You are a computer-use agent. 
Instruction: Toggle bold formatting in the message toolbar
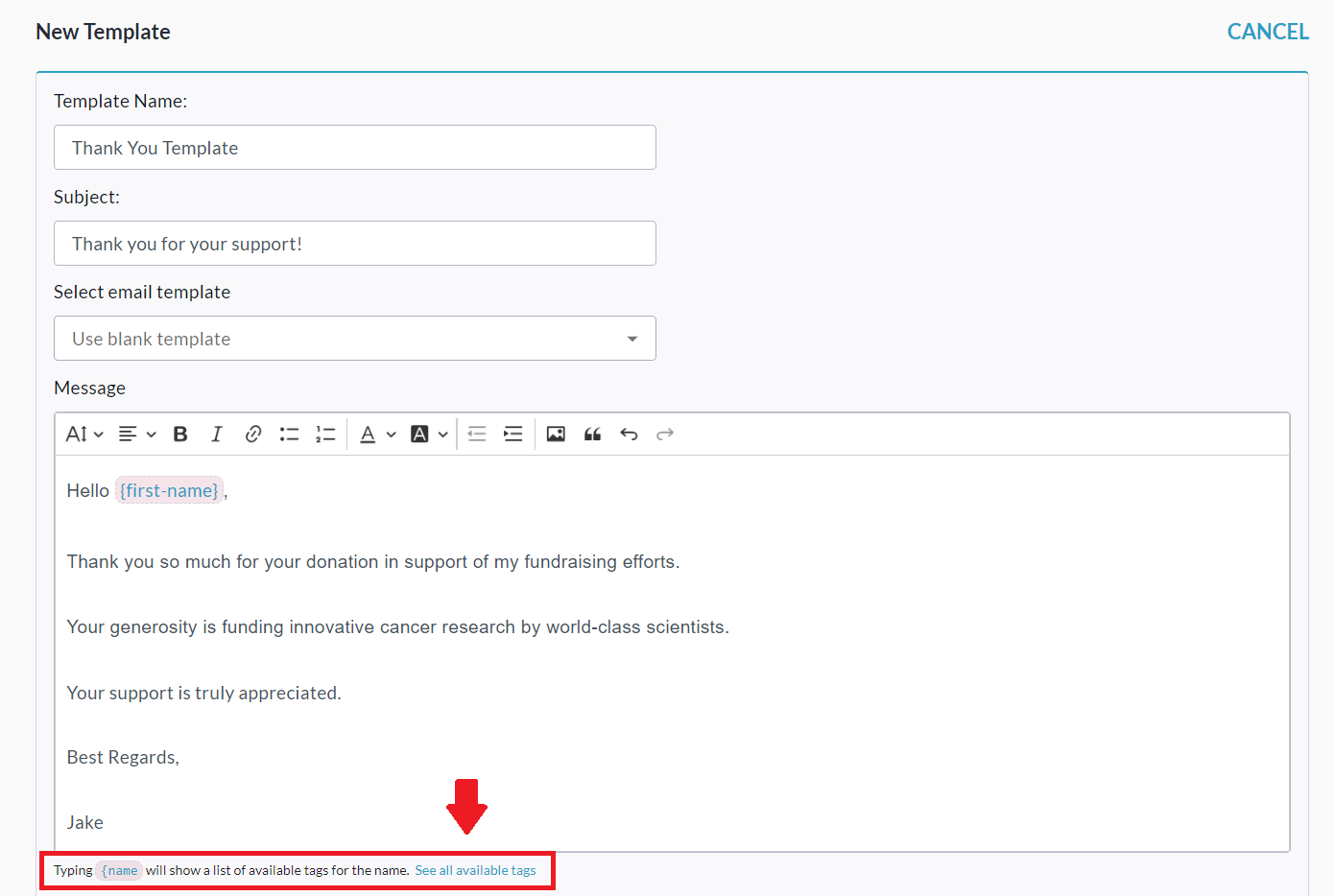click(180, 435)
